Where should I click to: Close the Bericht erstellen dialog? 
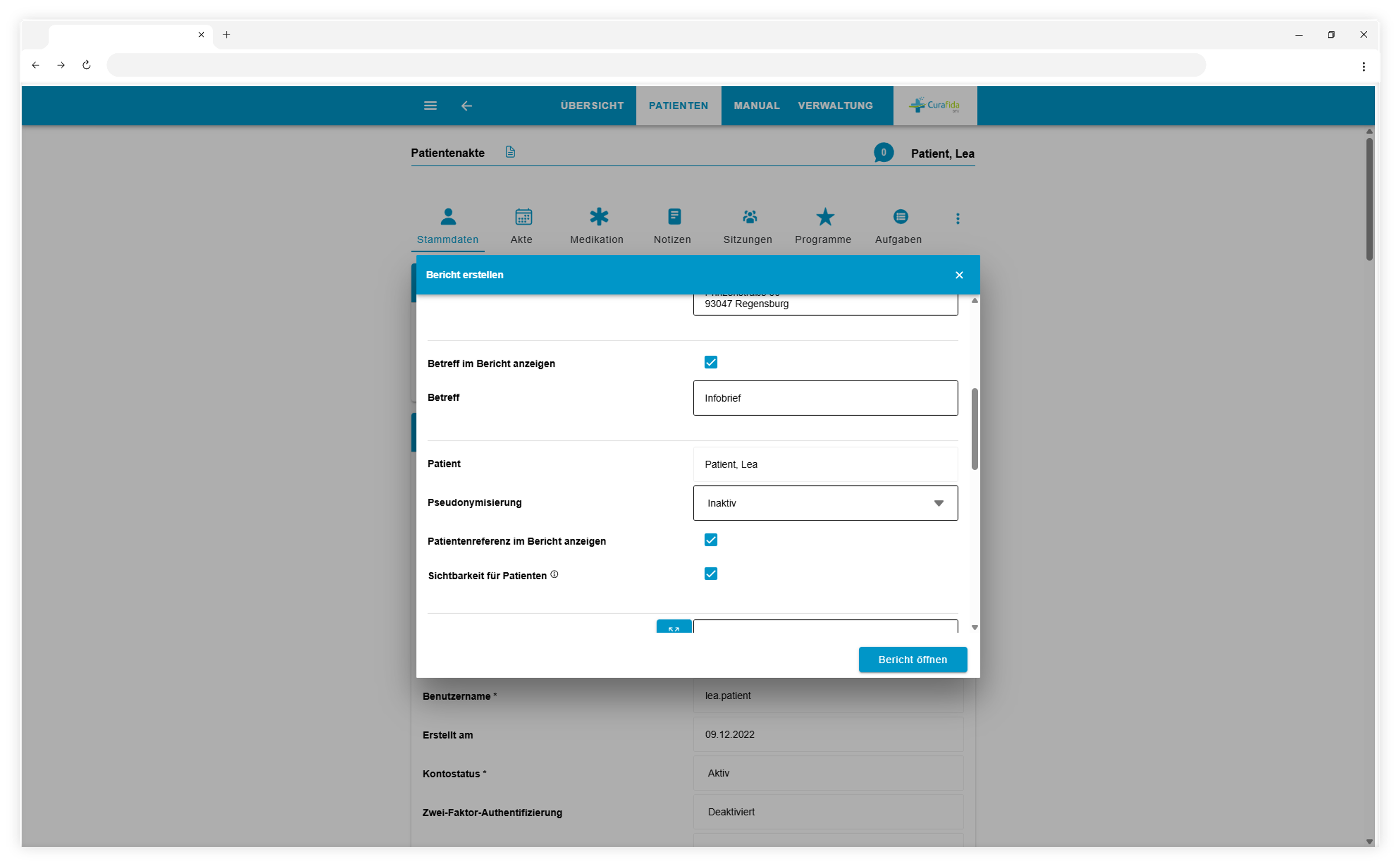[x=959, y=275]
